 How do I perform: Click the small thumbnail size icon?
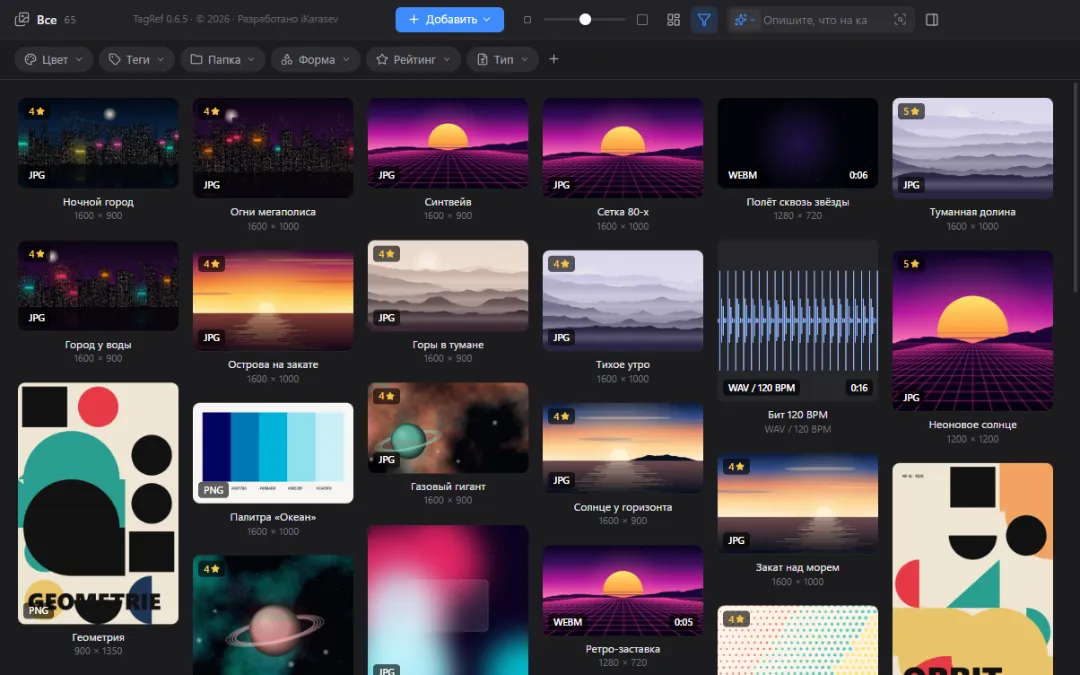pos(528,20)
